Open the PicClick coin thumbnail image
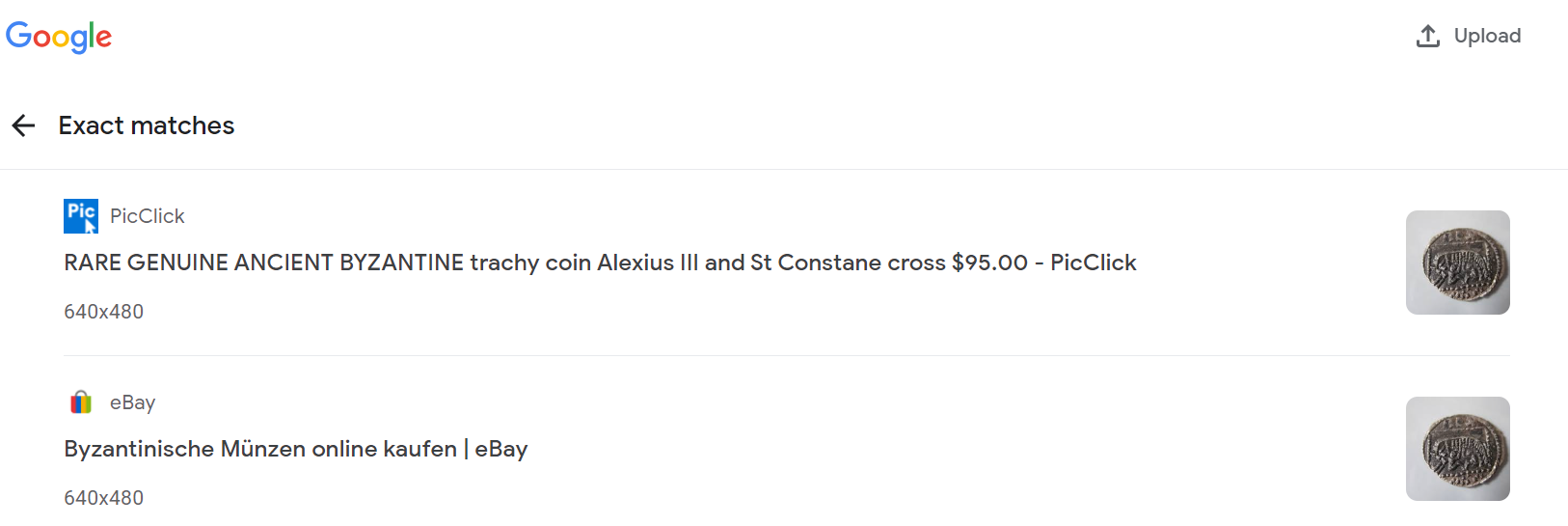1568x526 pixels. [1458, 263]
